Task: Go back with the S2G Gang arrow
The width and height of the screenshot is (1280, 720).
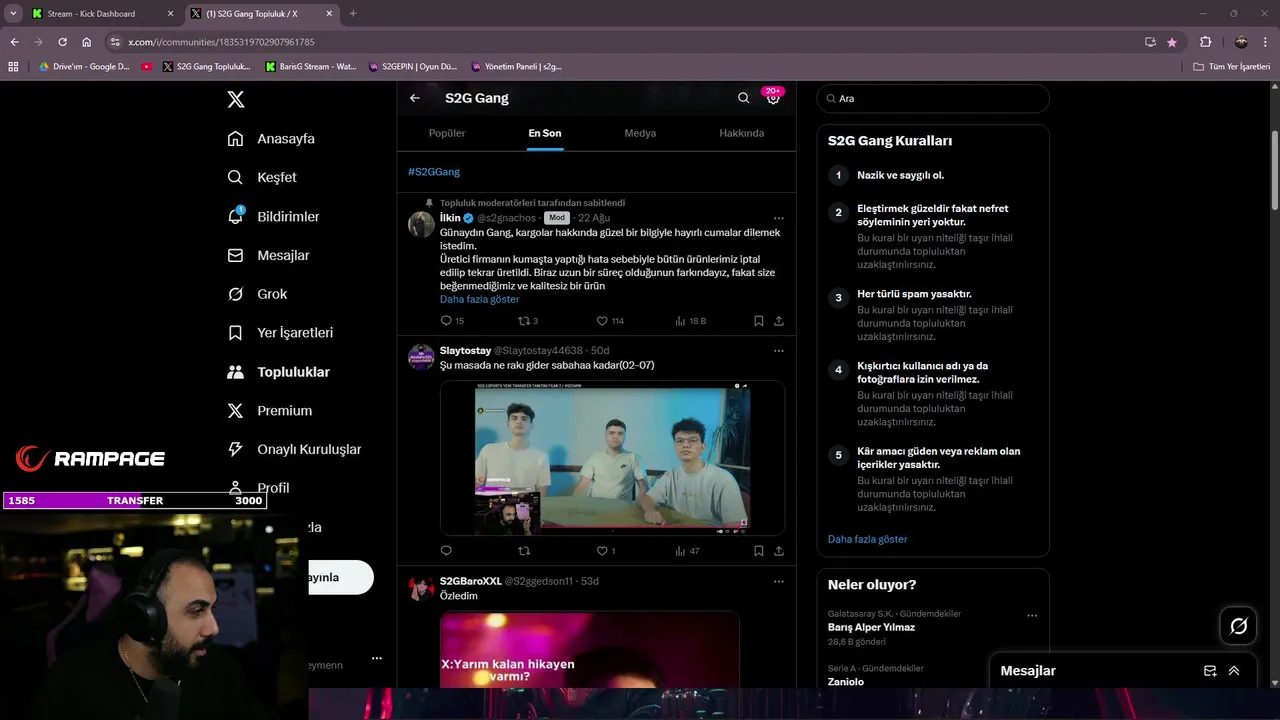Action: (x=415, y=98)
